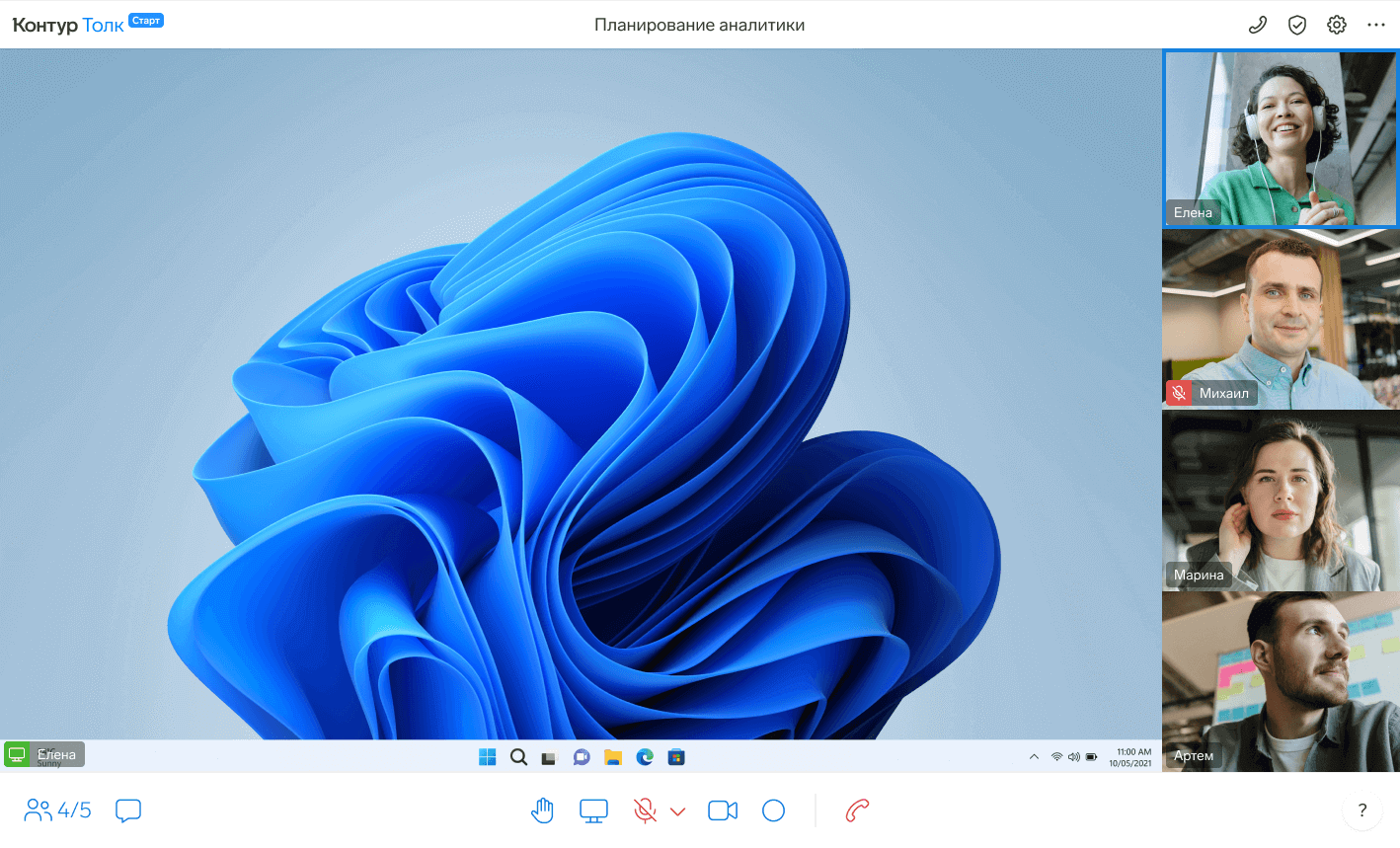Open the three-dot more options menu
Viewport: 1400px width, 848px height.
point(1376,25)
